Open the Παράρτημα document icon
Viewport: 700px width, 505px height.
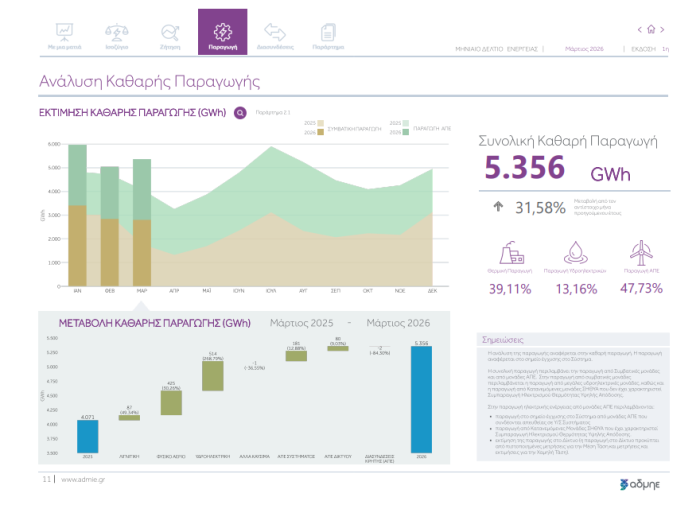point(327,33)
